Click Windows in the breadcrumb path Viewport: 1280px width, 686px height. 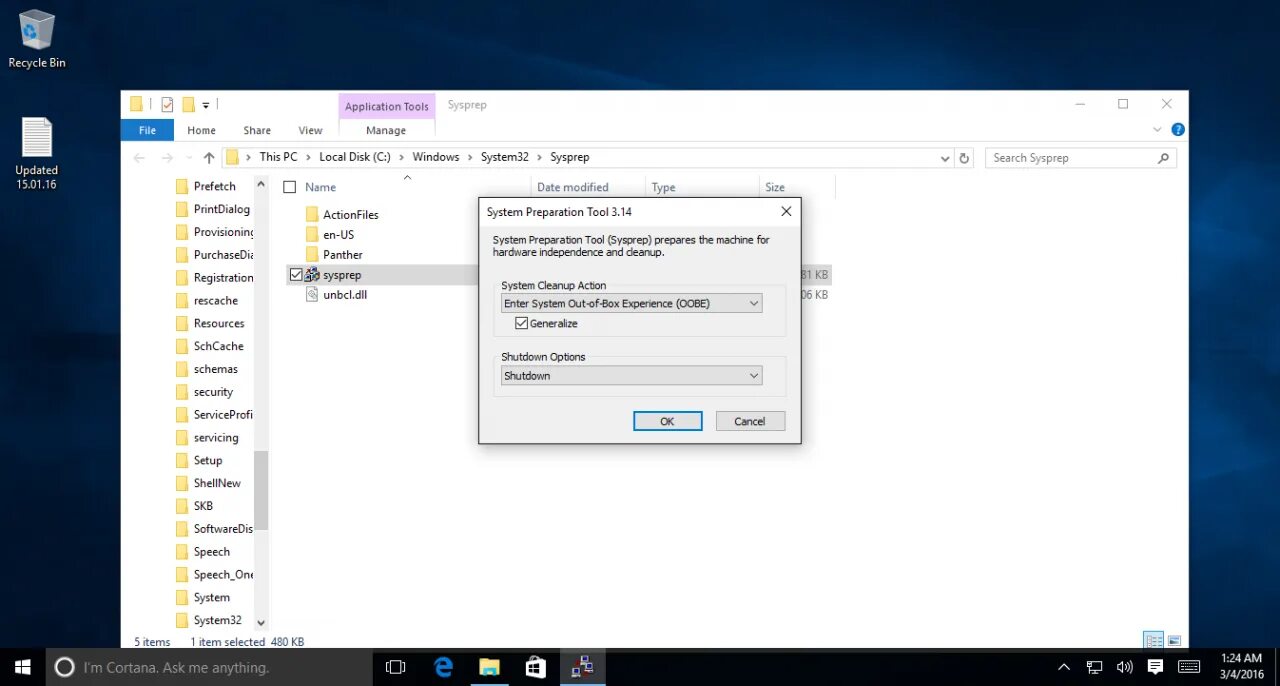(x=436, y=157)
